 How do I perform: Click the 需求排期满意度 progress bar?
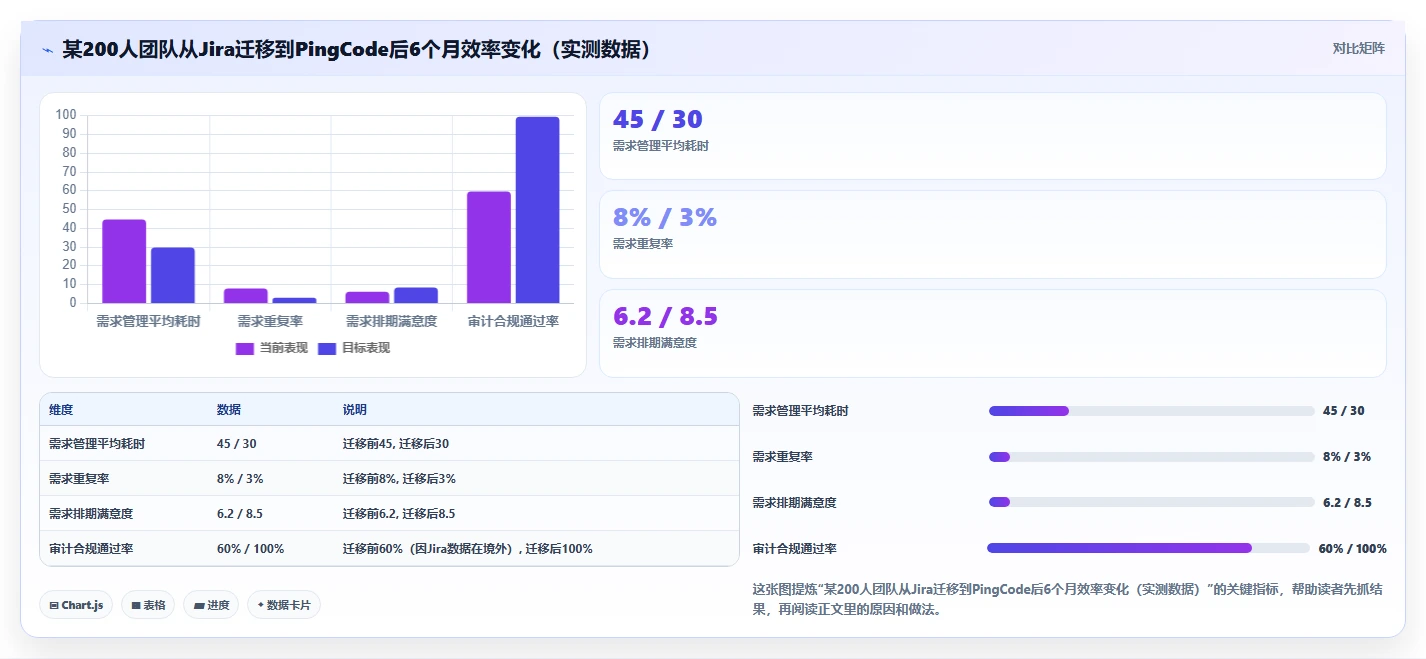tap(1151, 503)
